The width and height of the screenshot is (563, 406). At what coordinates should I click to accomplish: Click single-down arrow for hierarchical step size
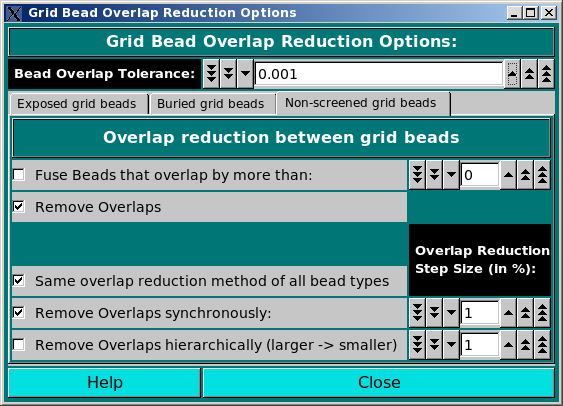tap(451, 345)
